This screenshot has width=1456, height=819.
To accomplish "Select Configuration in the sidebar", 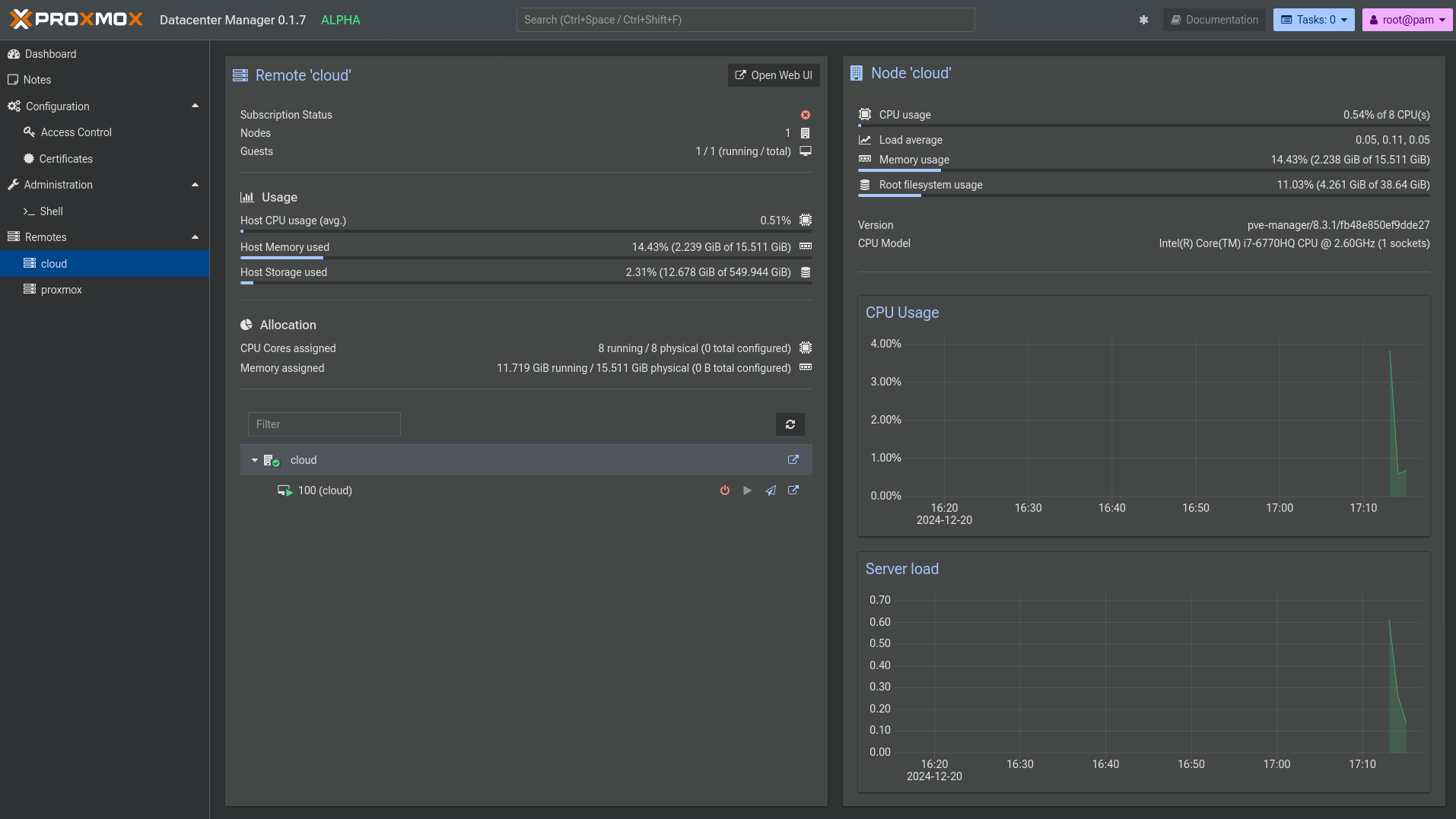I will (58, 106).
